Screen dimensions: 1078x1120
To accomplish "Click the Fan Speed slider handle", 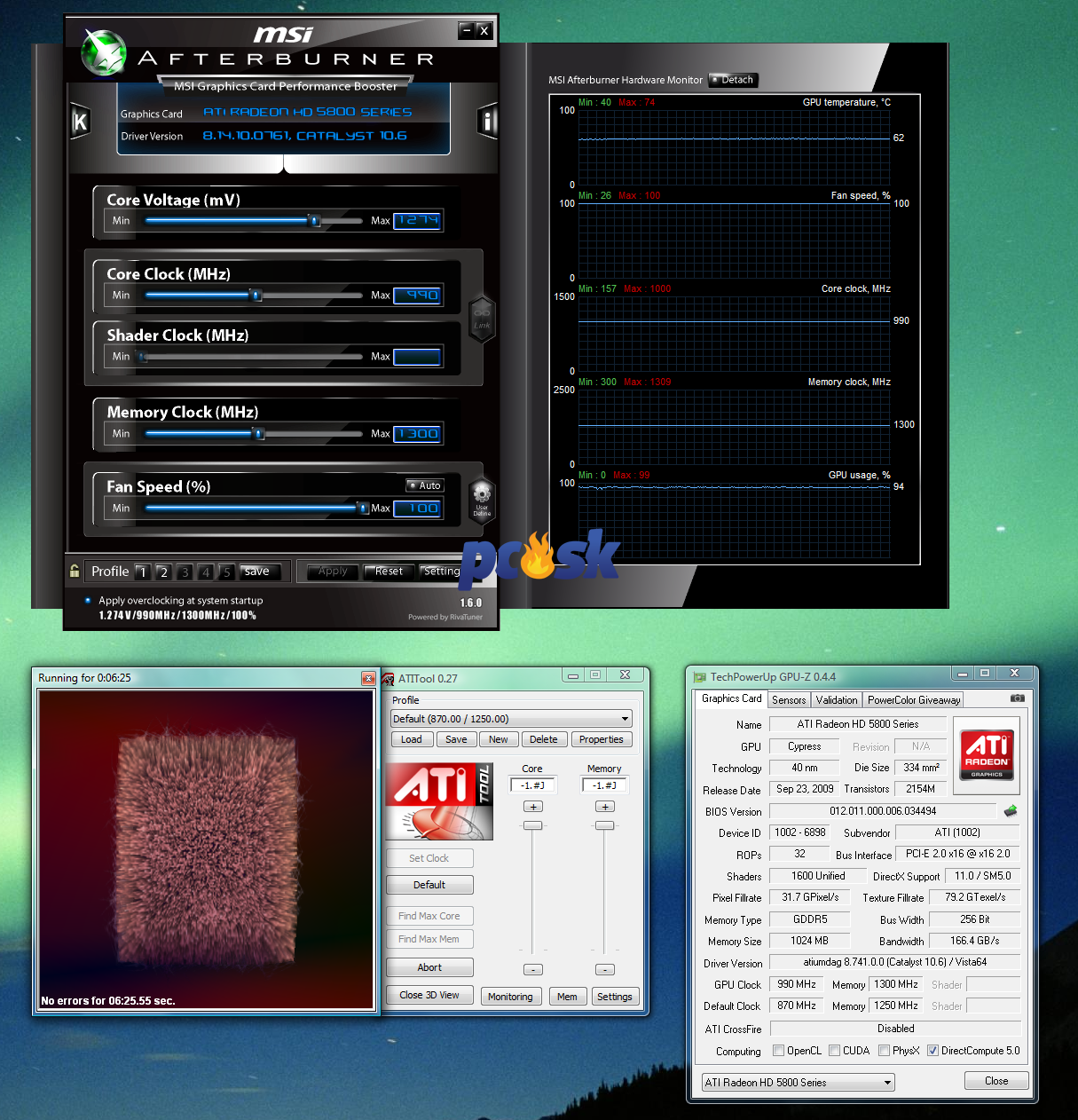I will pyautogui.click(x=362, y=509).
